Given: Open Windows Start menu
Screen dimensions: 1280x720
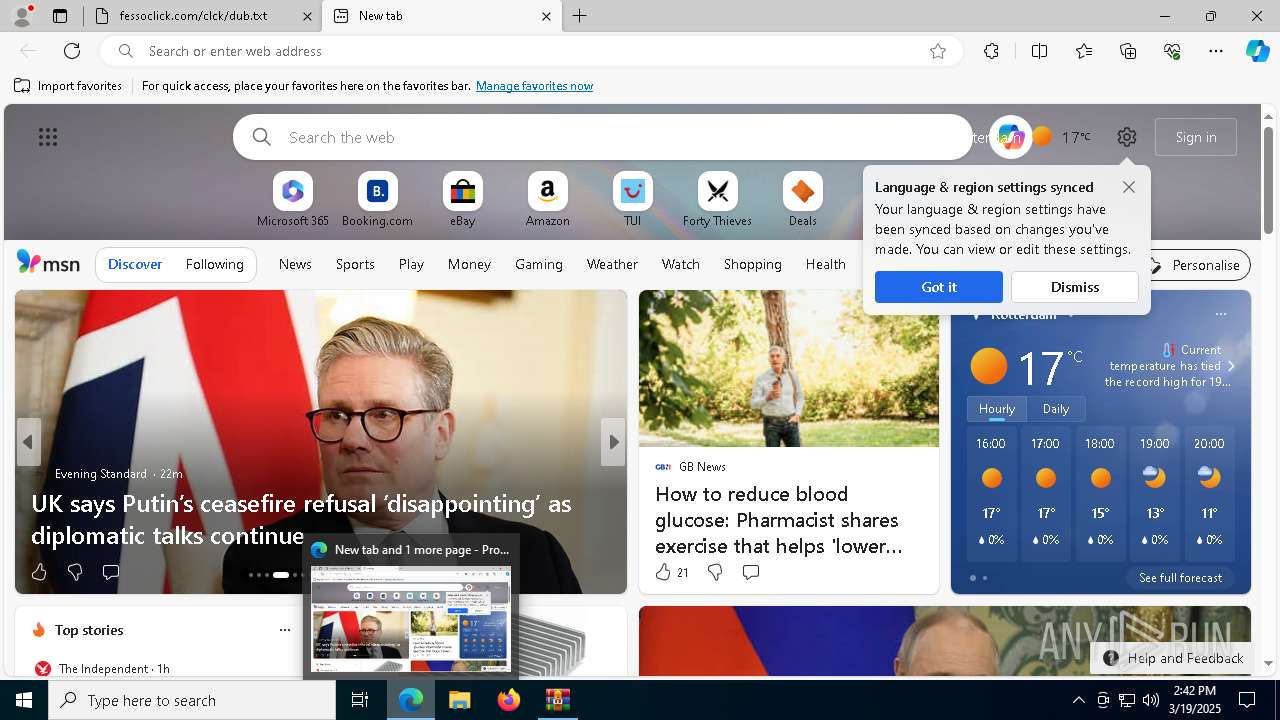Looking at the screenshot, I should [24, 700].
